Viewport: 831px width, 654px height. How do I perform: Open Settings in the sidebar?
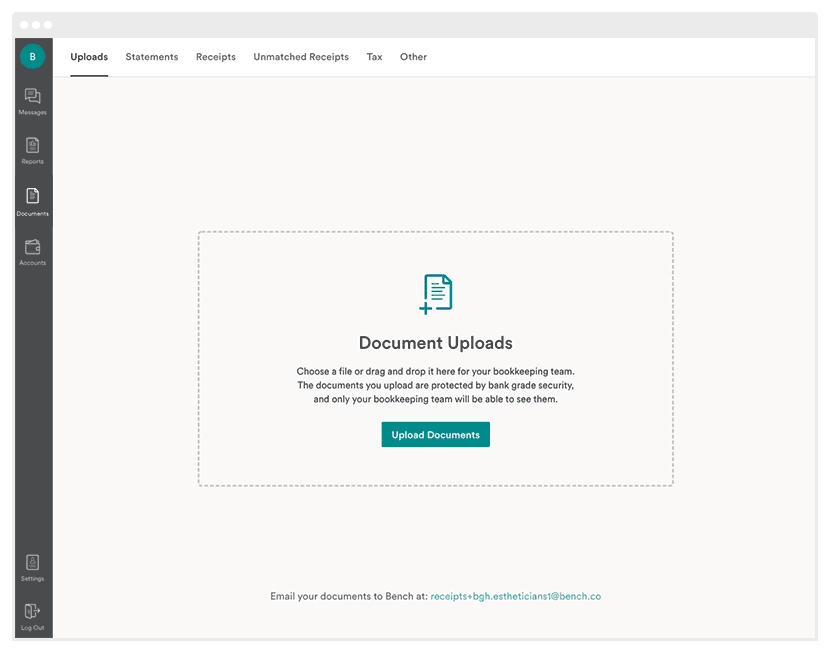32,563
